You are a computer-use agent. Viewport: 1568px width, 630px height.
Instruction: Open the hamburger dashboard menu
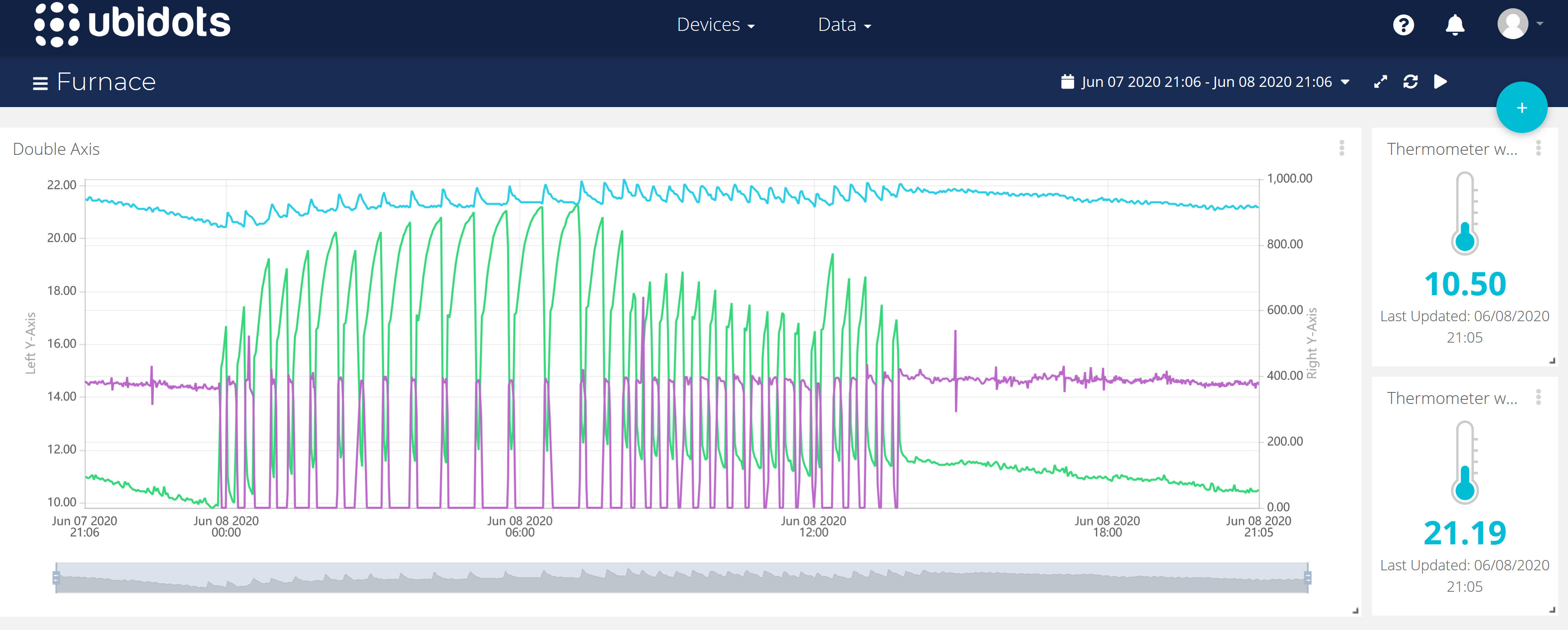coord(40,83)
